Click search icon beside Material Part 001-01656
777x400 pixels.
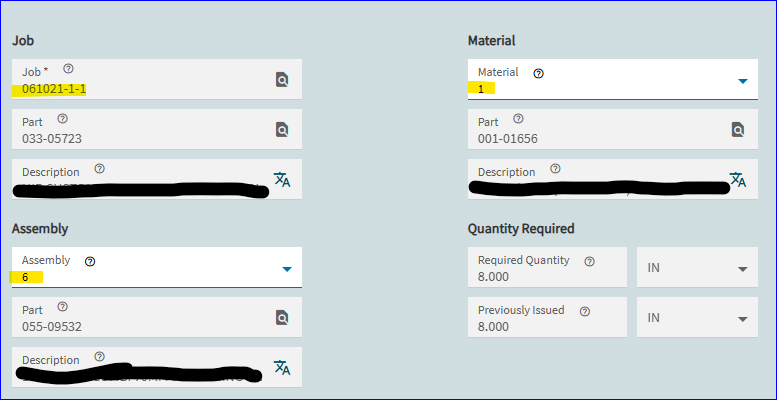738,130
